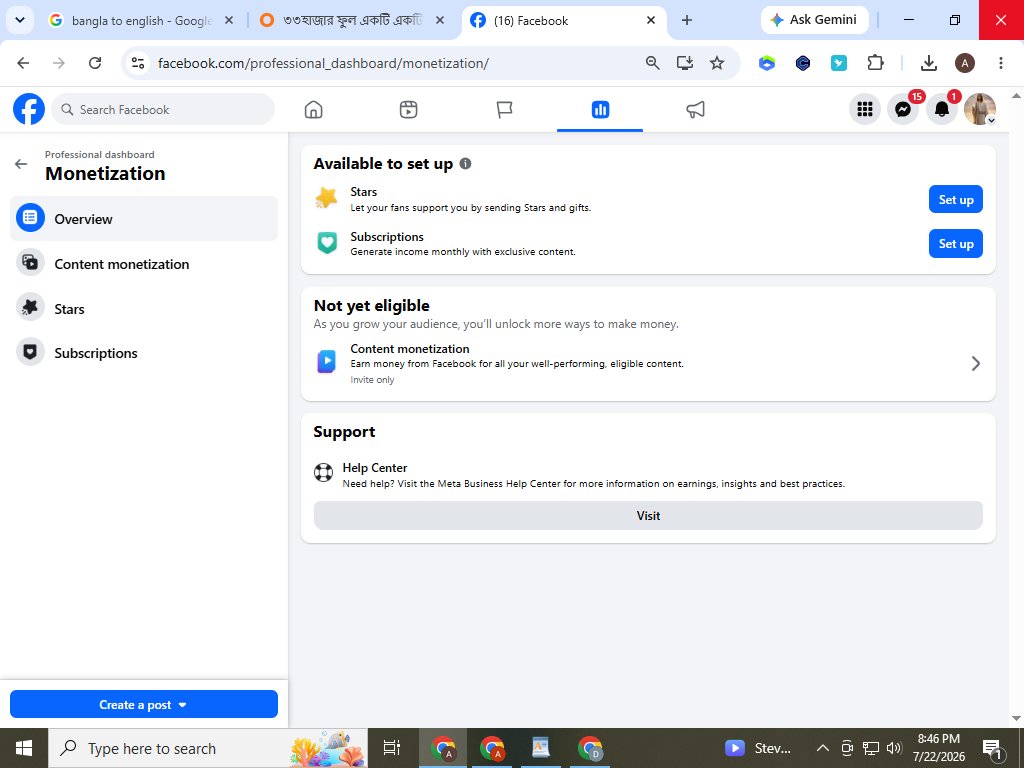Click the address bar URL
1024x768 pixels.
point(323,63)
